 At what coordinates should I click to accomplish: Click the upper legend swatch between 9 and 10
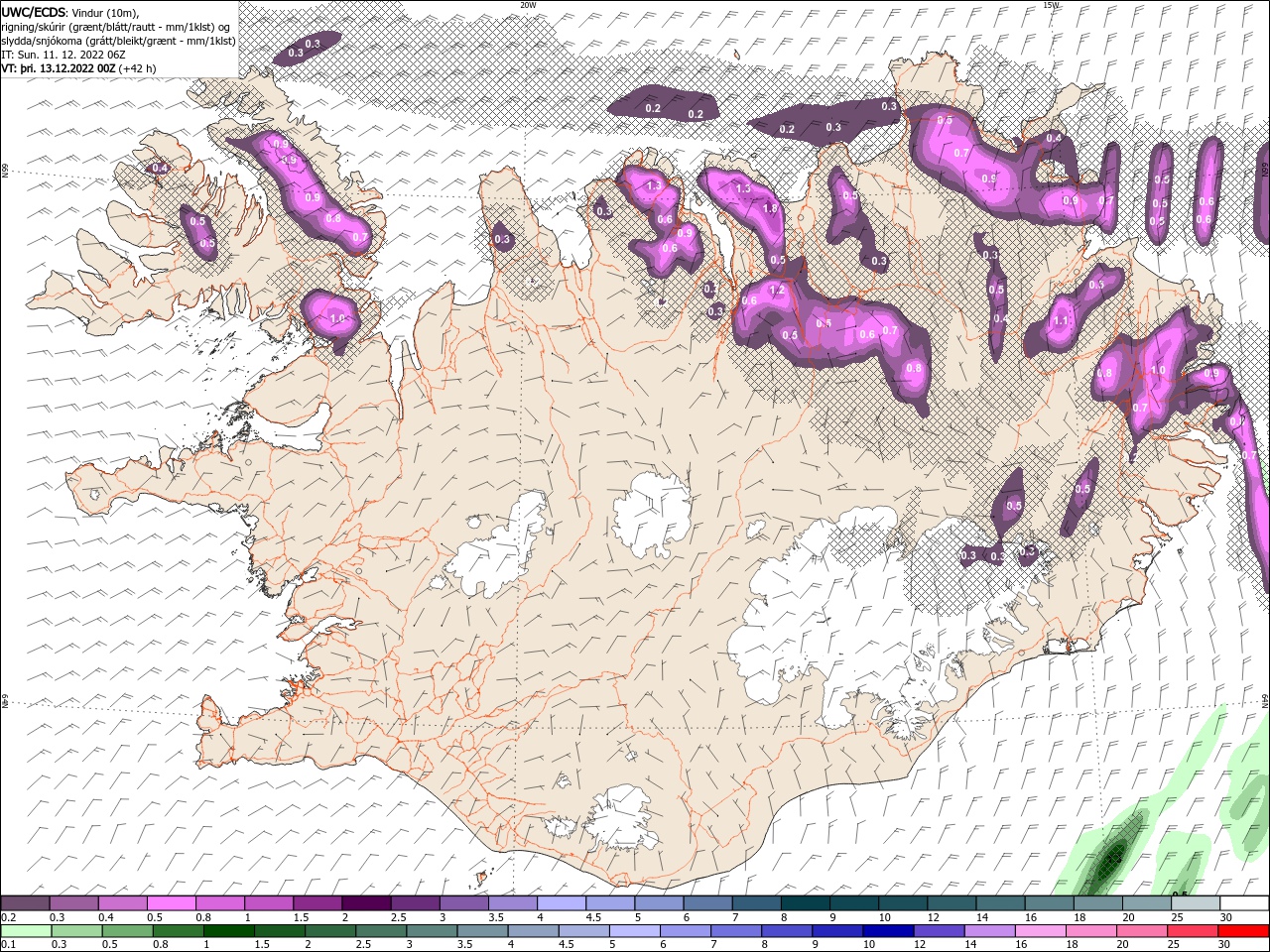(x=853, y=903)
